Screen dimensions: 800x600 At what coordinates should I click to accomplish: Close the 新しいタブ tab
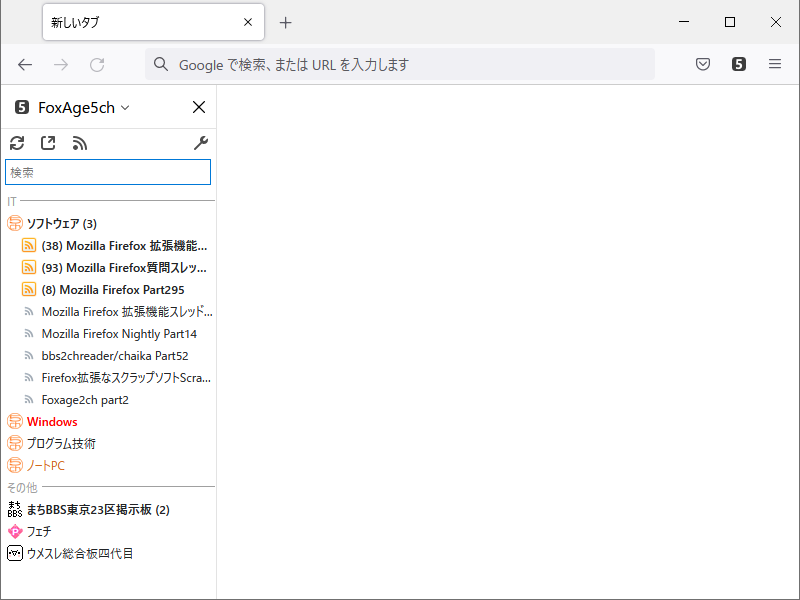click(x=248, y=22)
